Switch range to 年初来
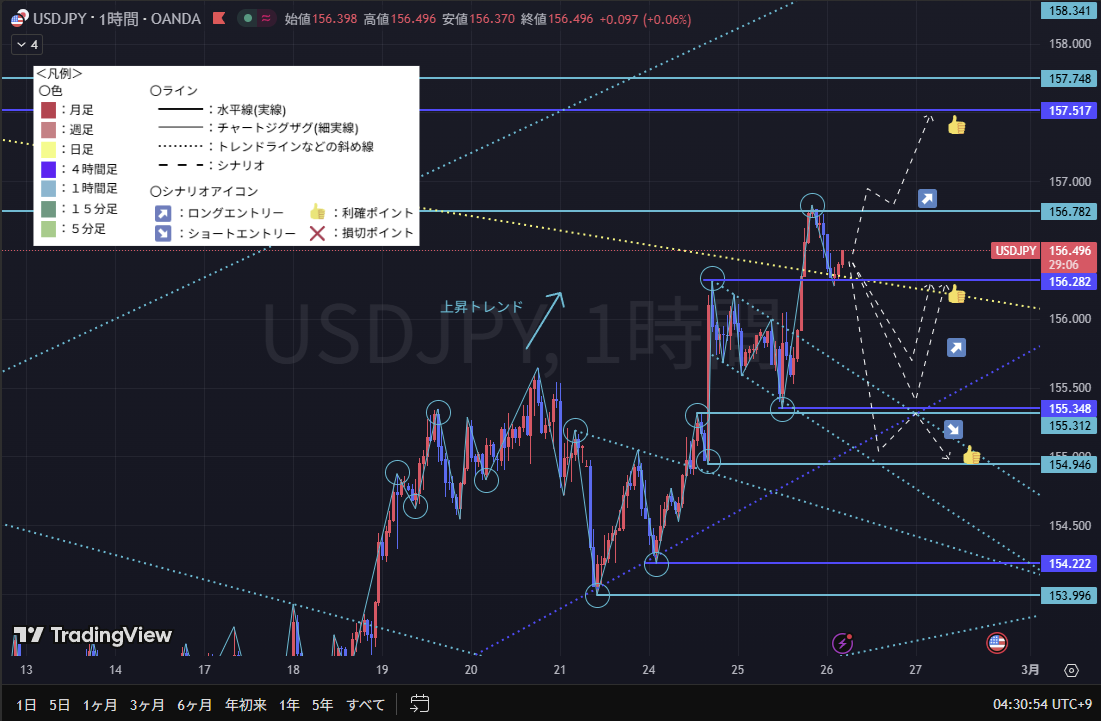The width and height of the screenshot is (1101, 721). tap(246, 705)
